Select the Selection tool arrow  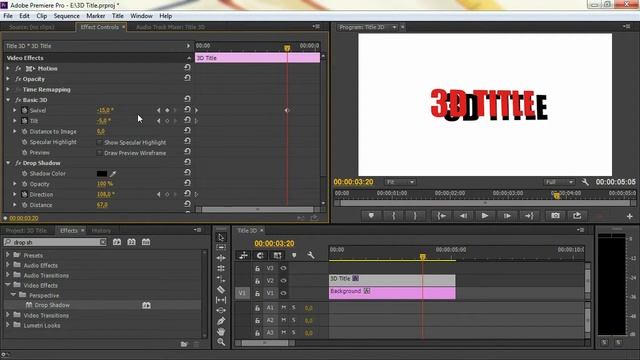(221, 238)
